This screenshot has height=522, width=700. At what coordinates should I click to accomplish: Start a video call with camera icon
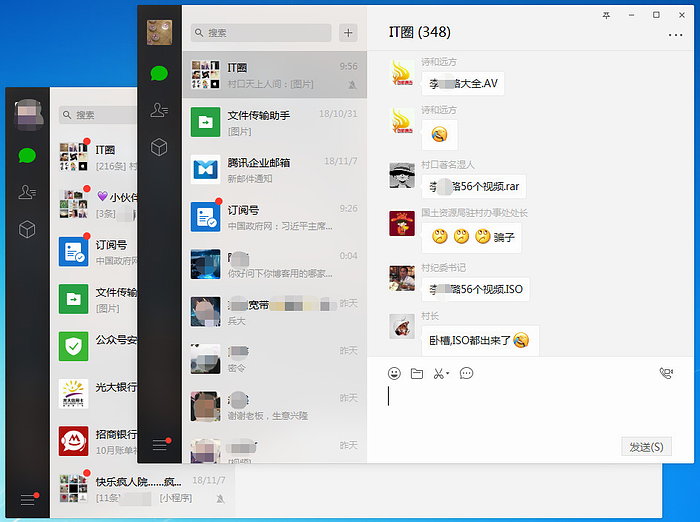[x=666, y=374]
